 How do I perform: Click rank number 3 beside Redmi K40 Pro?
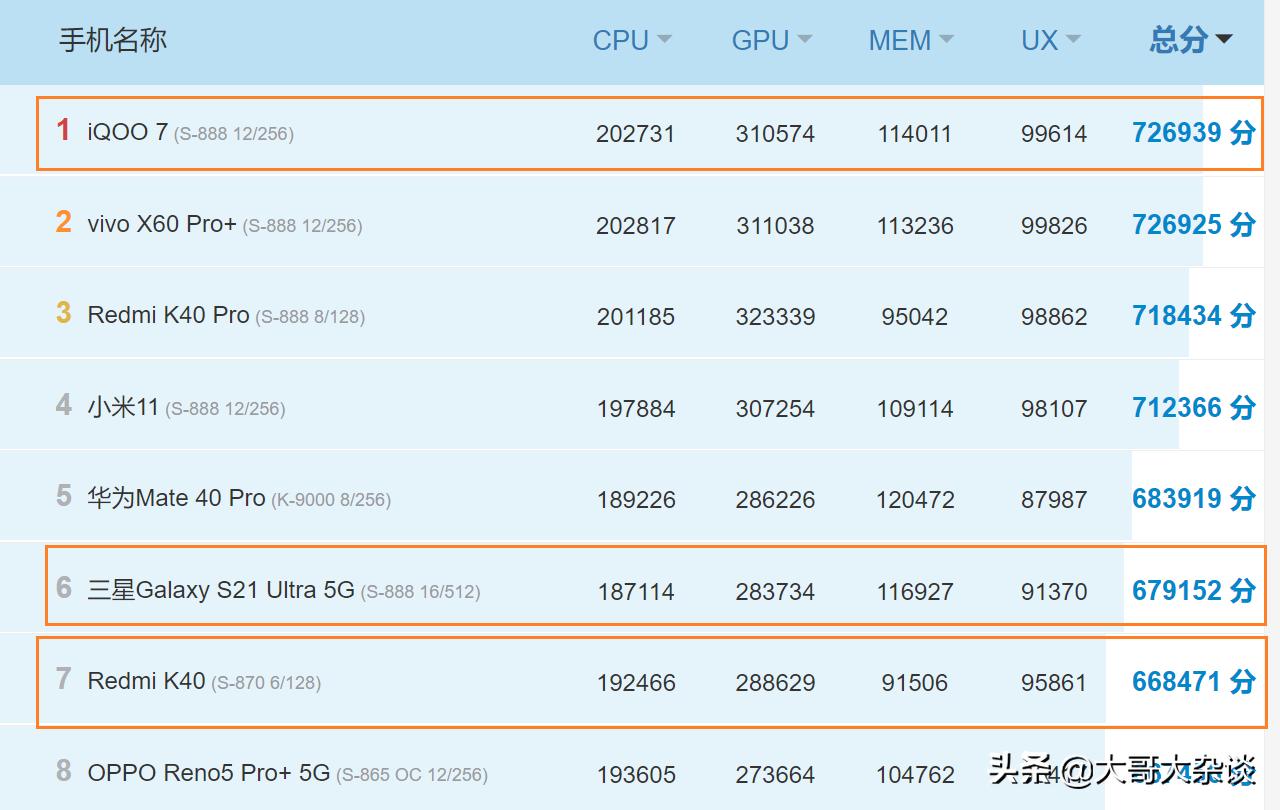63,313
